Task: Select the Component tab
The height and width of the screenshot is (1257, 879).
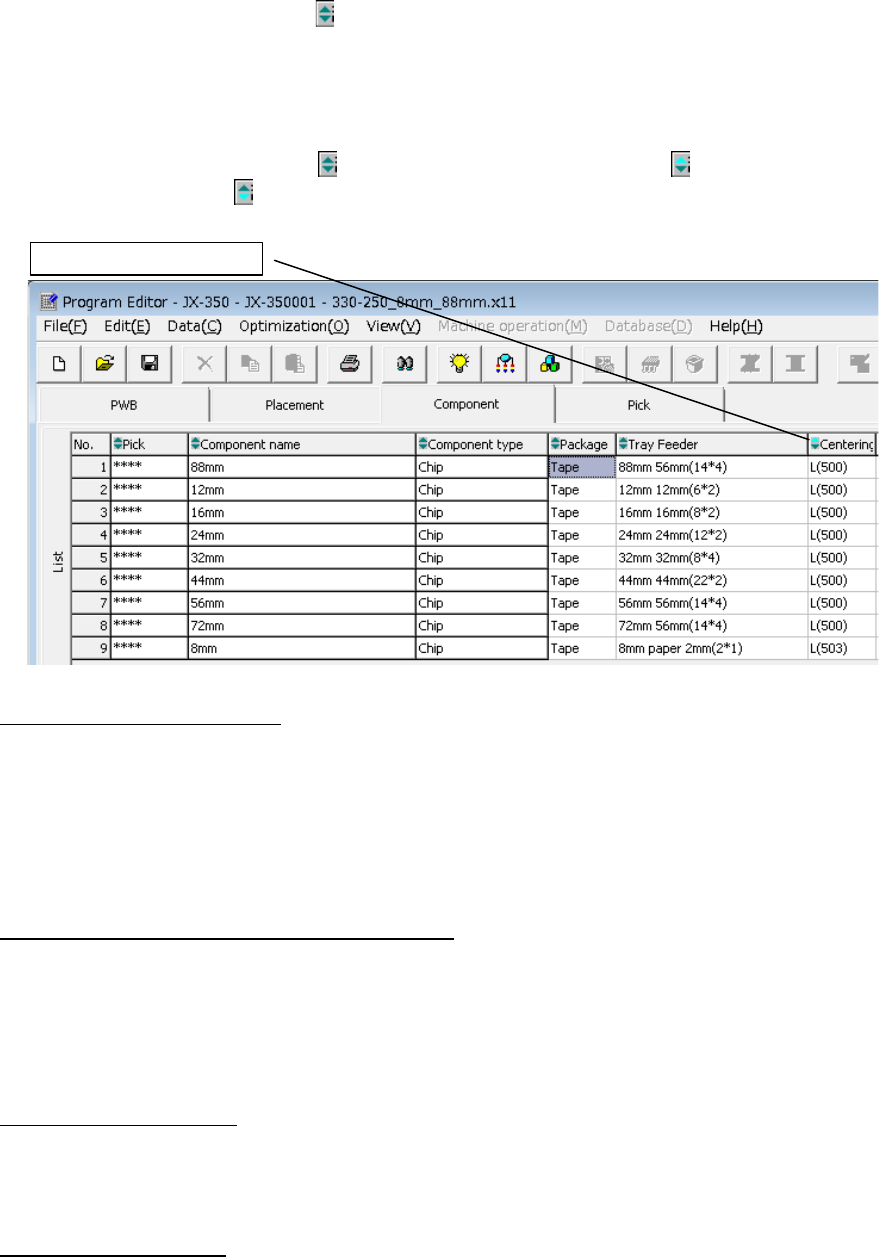Action: (468, 405)
